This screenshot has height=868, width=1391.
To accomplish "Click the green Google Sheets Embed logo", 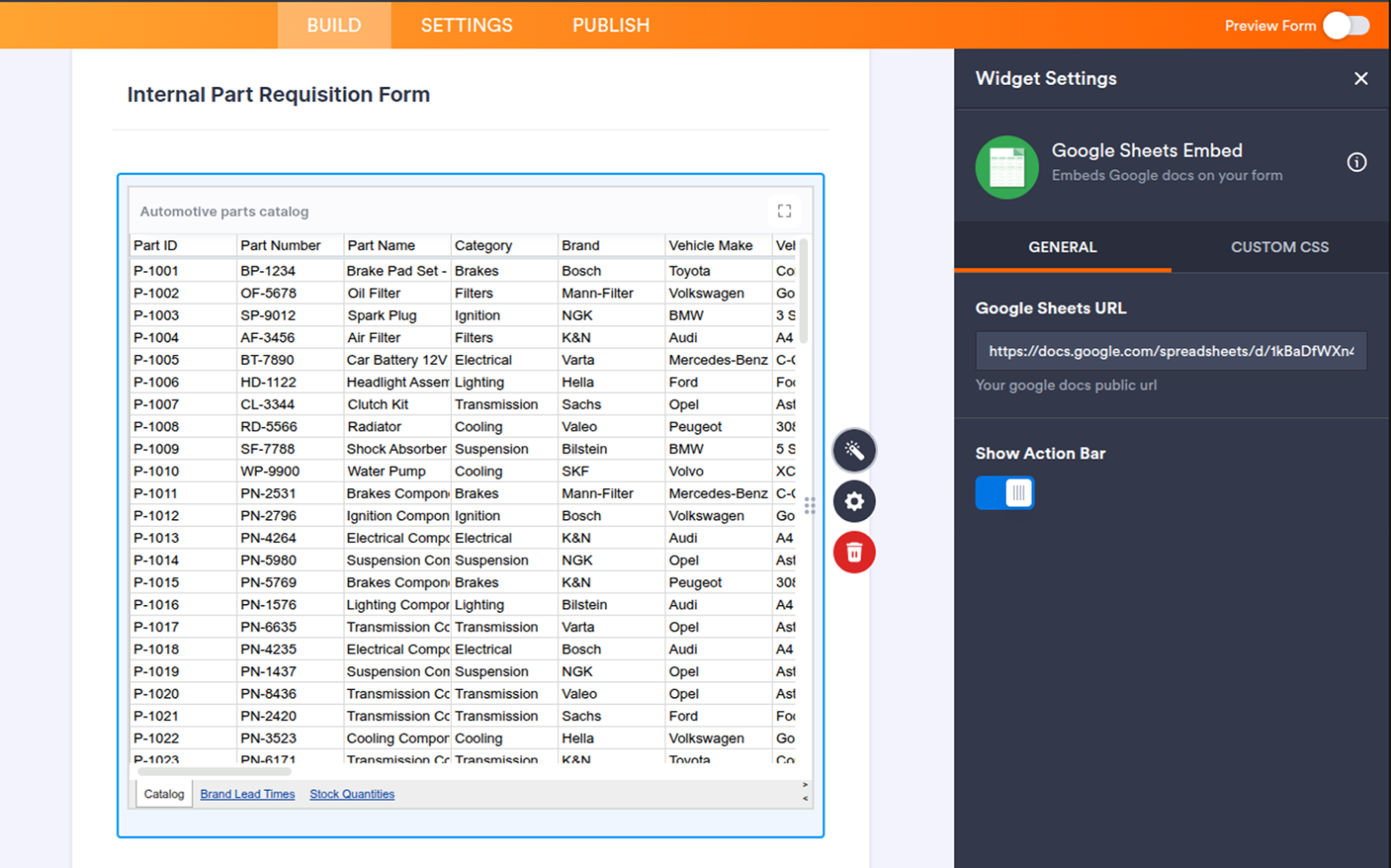I will tap(1006, 167).
